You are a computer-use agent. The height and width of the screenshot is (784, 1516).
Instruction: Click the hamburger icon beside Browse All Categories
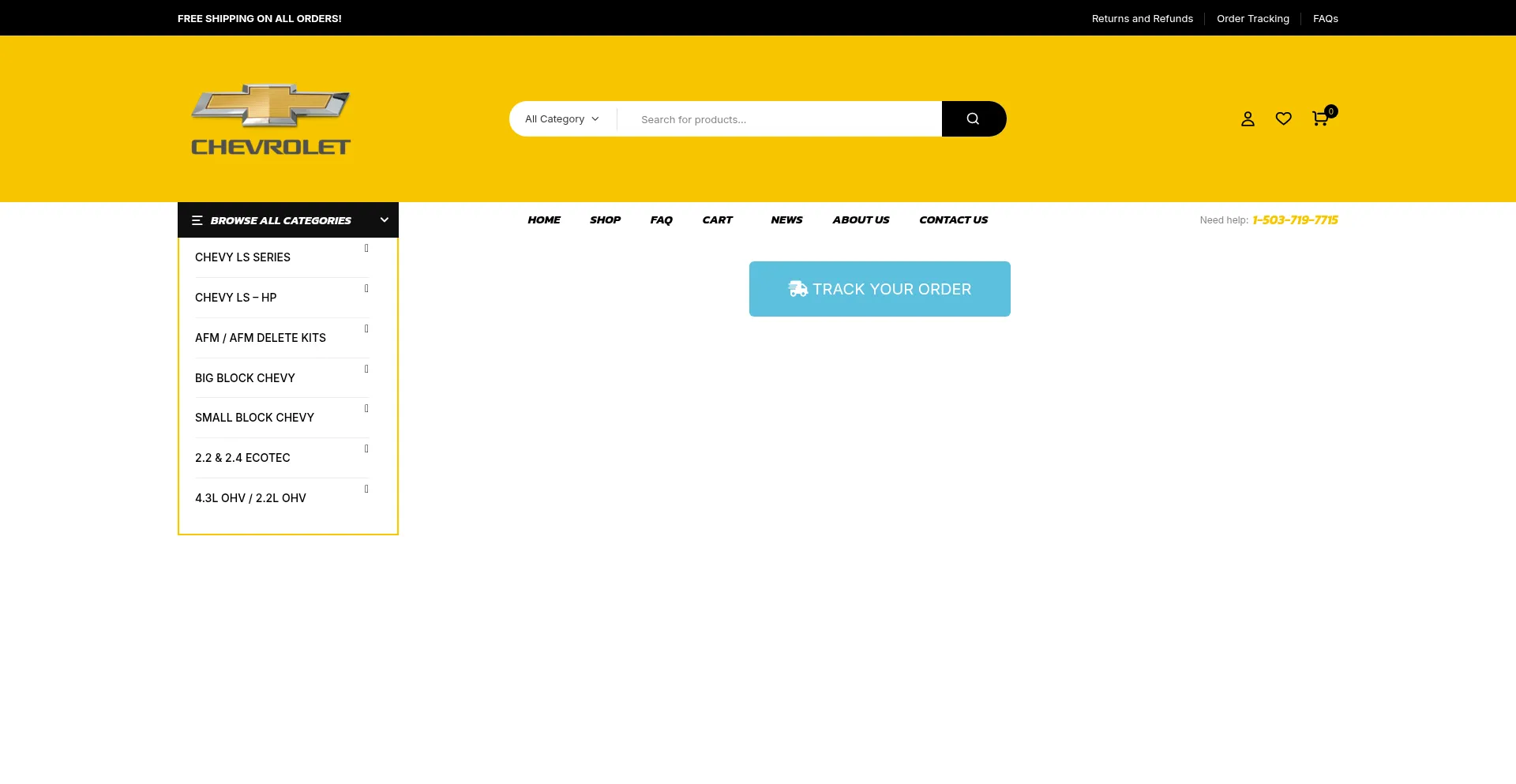pyautogui.click(x=197, y=220)
